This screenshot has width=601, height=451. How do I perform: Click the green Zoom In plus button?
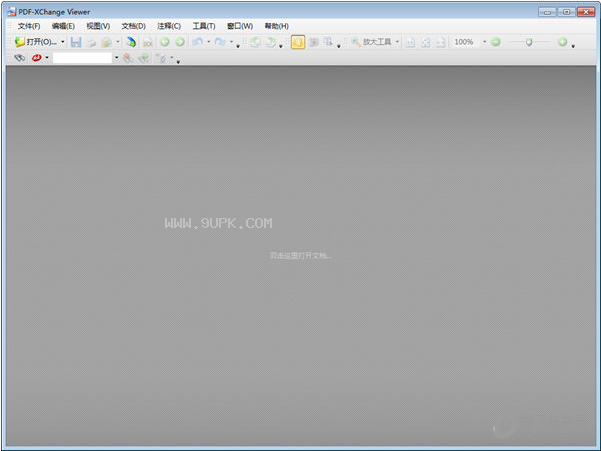(563, 42)
